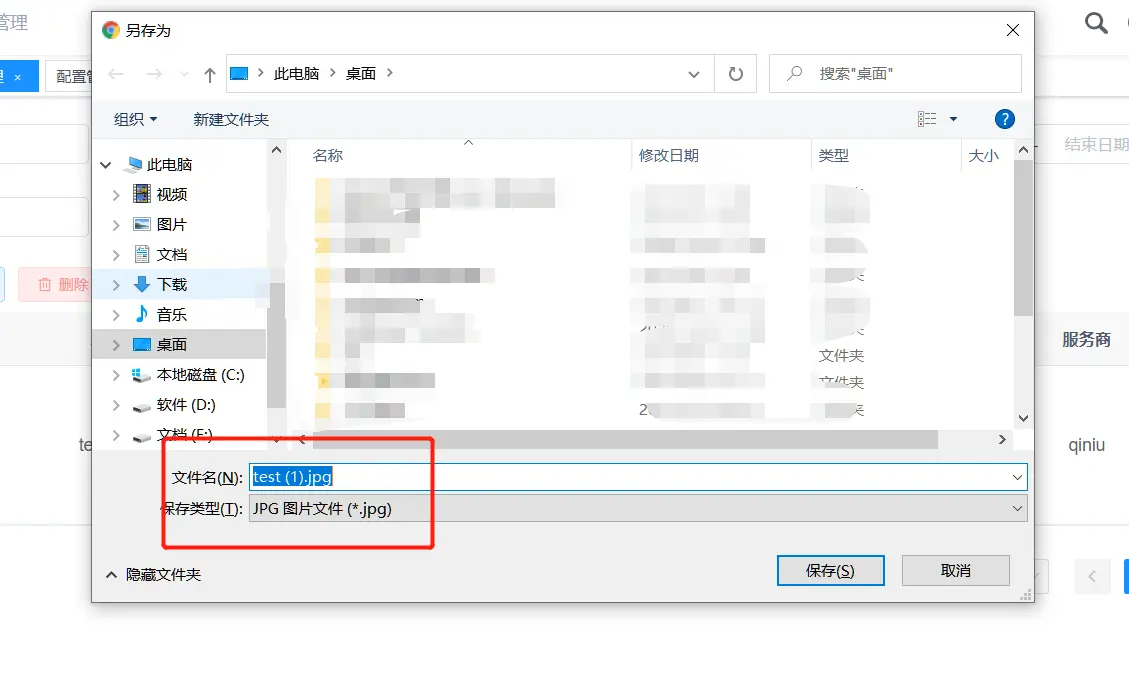This screenshot has height=677, width=1129.
Task: Click search magnifier in background page
Action: click(x=1096, y=23)
